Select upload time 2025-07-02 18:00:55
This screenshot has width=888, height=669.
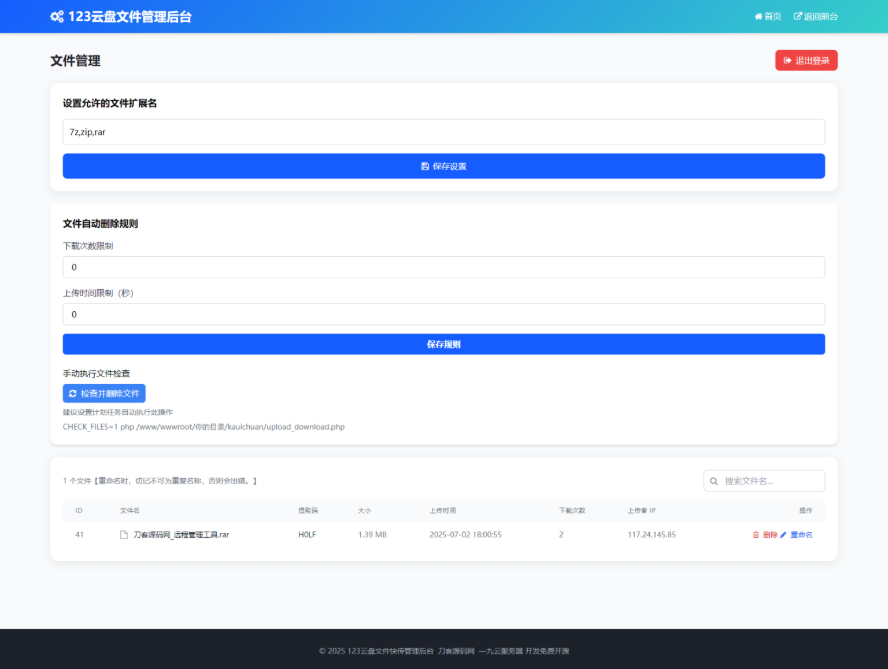pyautogui.click(x=466, y=535)
